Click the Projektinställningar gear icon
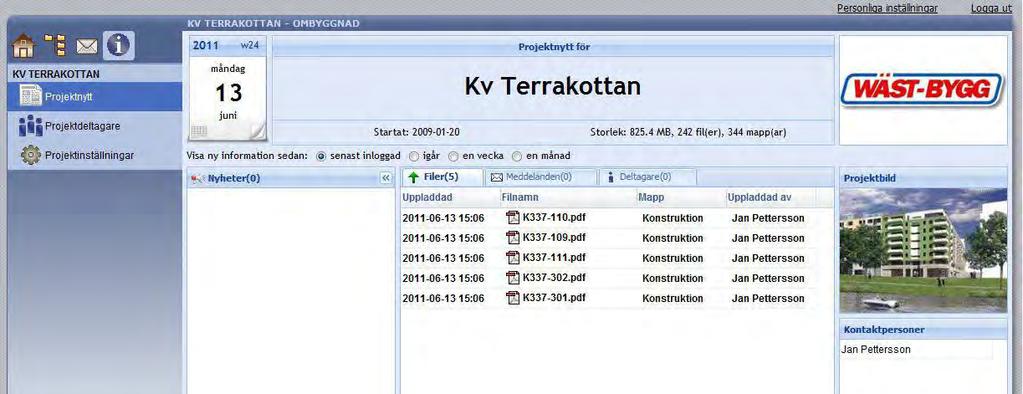 (30, 155)
